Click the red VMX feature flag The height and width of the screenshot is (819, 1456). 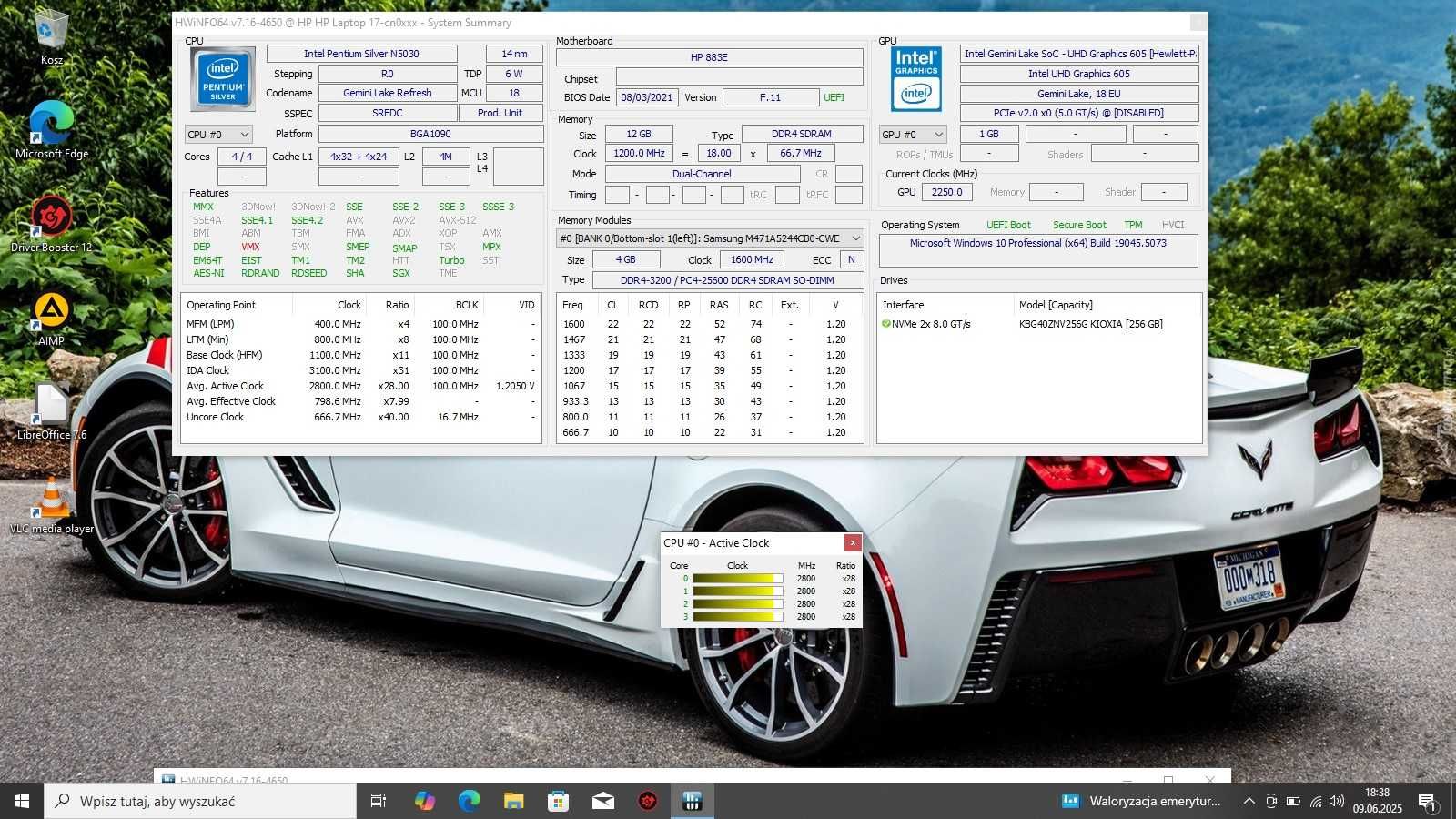pyautogui.click(x=250, y=247)
